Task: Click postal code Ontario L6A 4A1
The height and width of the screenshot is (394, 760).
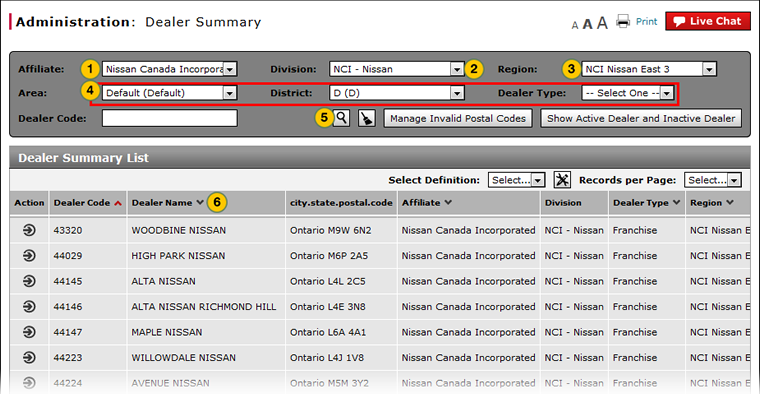Action: 328,332
